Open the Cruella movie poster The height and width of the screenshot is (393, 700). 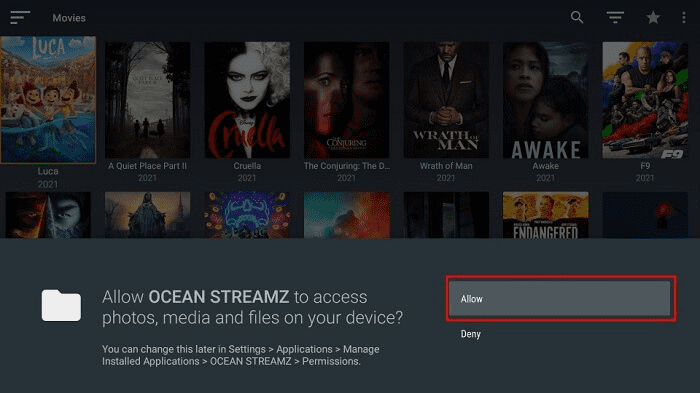click(x=247, y=100)
